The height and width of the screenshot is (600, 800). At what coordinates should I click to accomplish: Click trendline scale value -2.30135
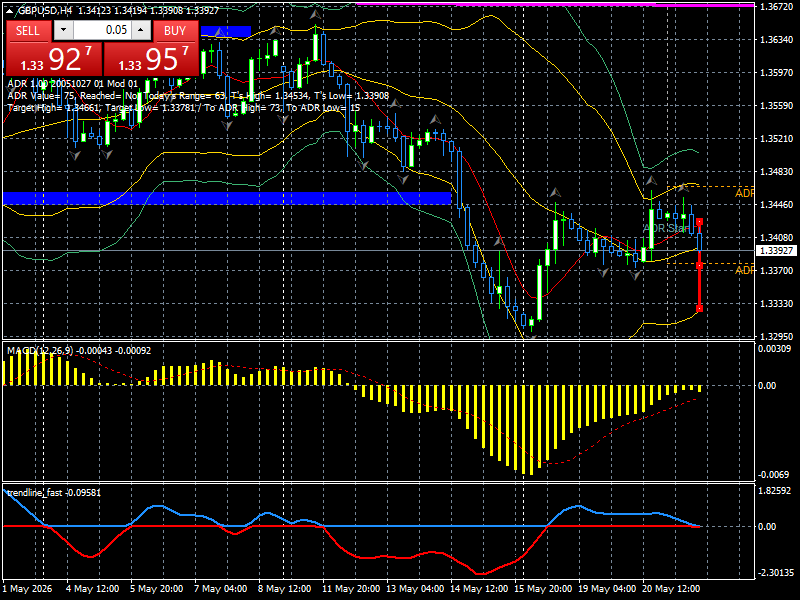click(x=776, y=572)
